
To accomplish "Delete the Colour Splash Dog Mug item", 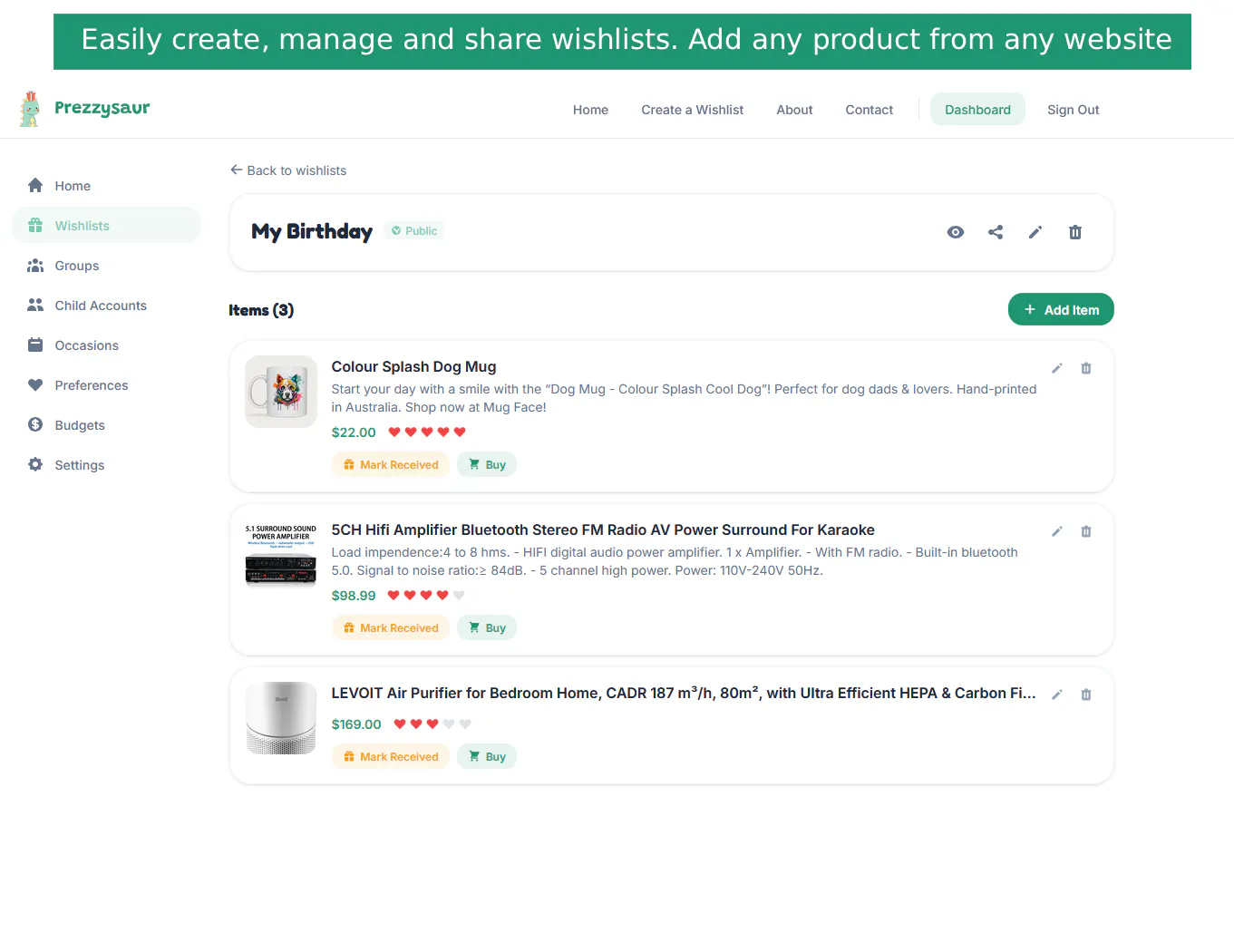I will (x=1086, y=368).
